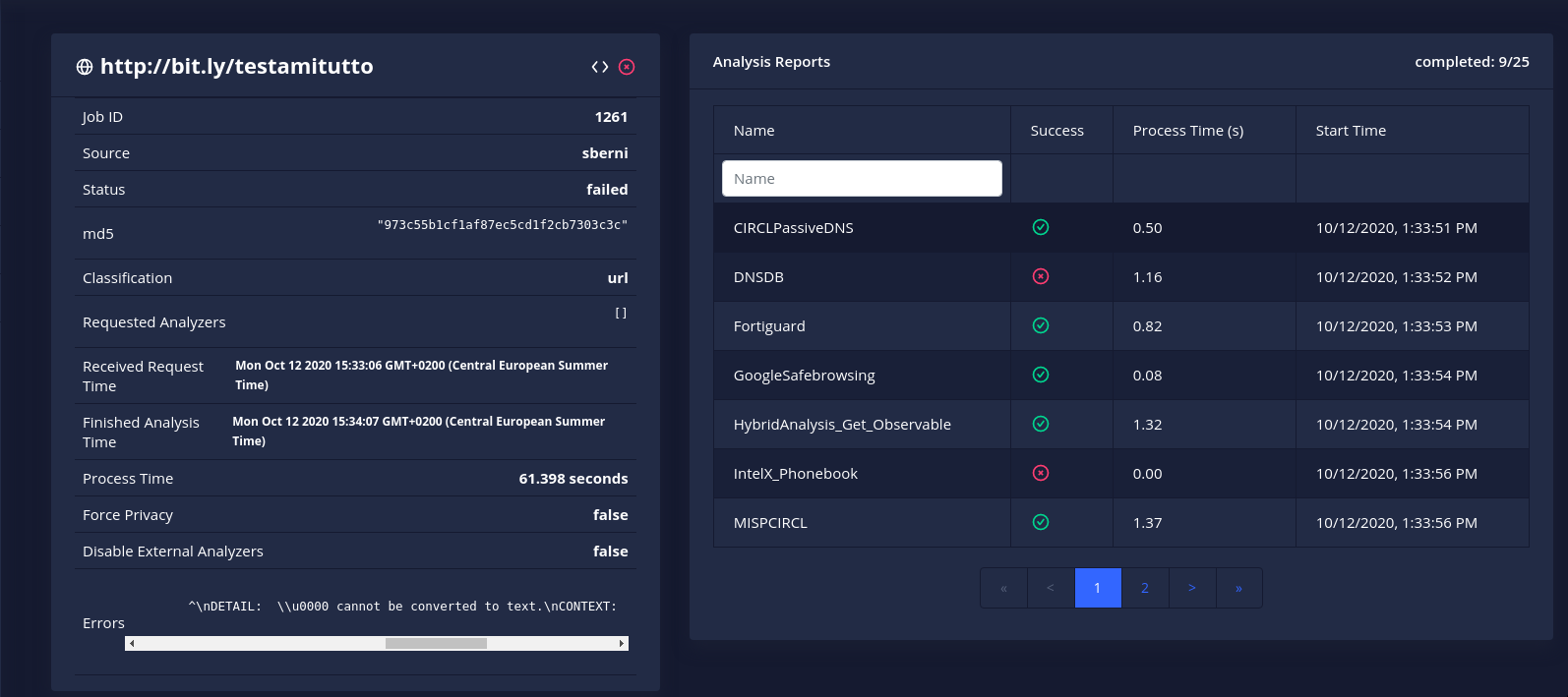Click the success check icon for CIRCLPassiveDNS
1568x697 pixels.
click(1041, 227)
